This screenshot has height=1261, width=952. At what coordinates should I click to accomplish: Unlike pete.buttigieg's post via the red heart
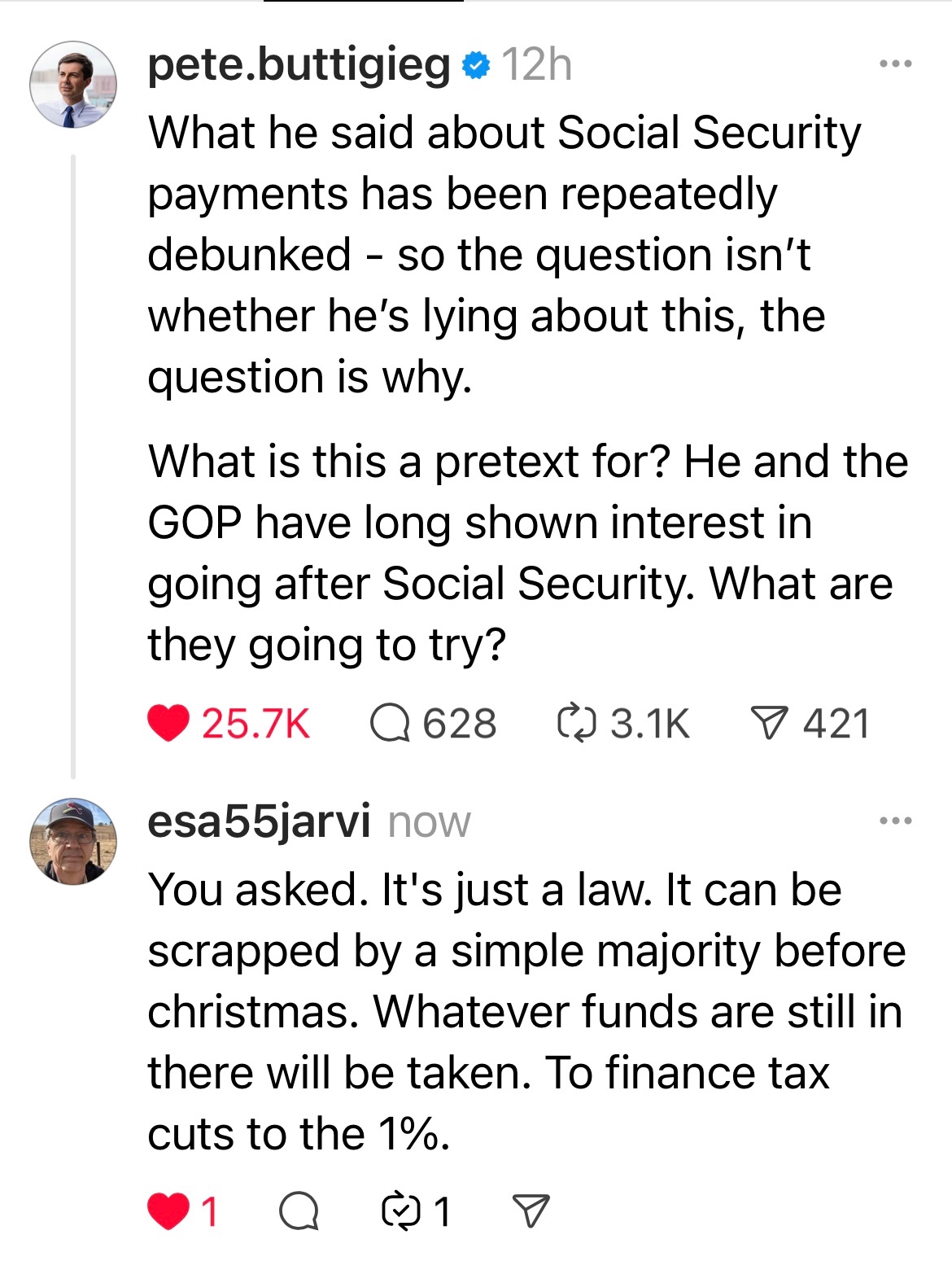(x=168, y=723)
